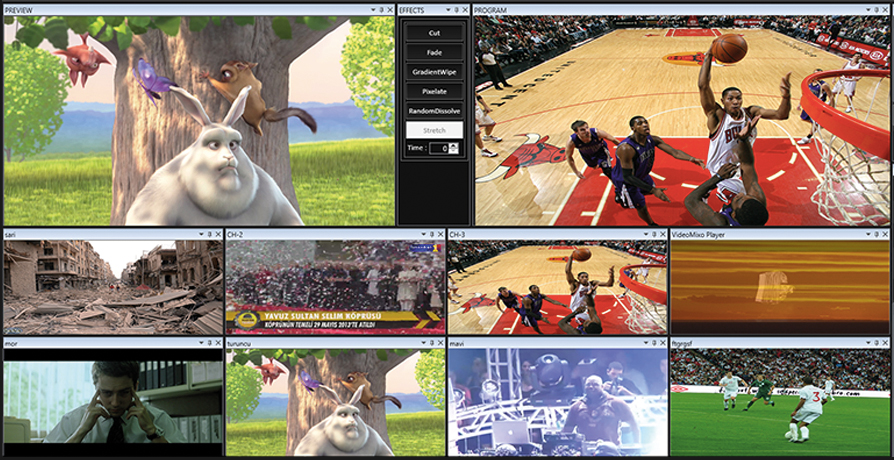Click the PROGRAM monitor basketball output
This screenshot has height=460, width=894.
[x=681, y=120]
